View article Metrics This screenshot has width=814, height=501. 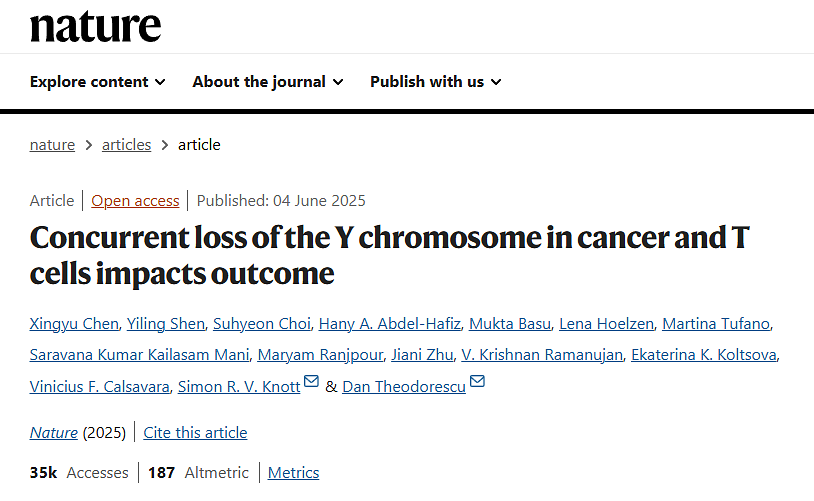pyautogui.click(x=293, y=473)
